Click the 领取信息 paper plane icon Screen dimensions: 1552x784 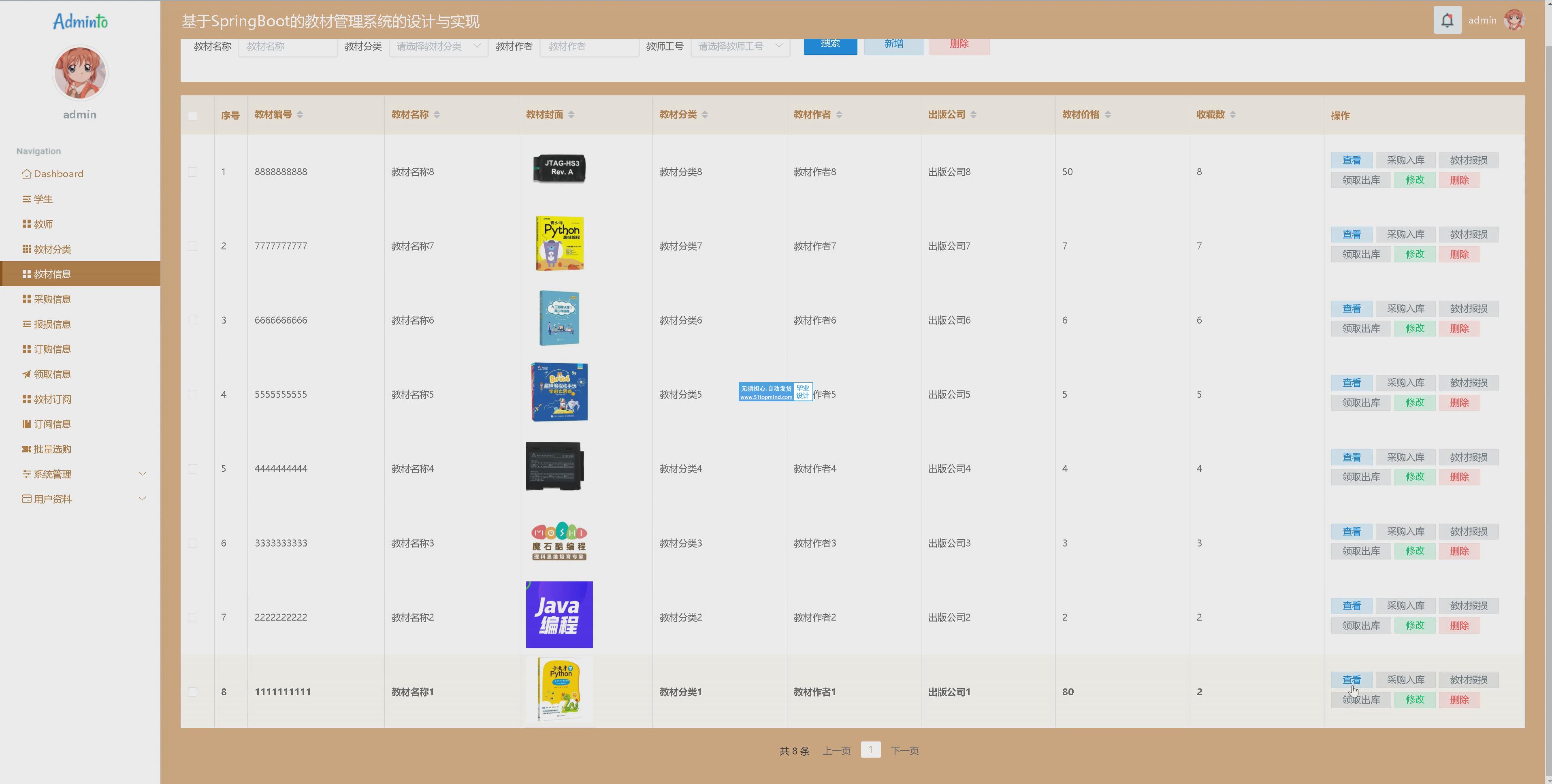coord(26,374)
